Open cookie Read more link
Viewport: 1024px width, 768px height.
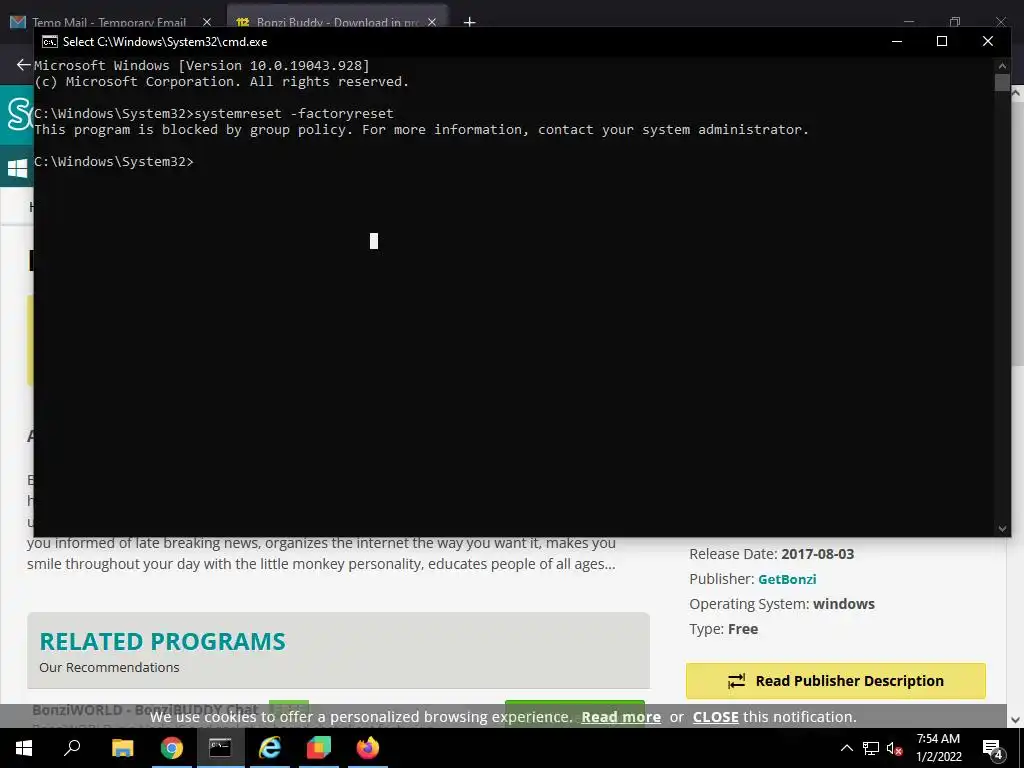pyautogui.click(x=621, y=717)
